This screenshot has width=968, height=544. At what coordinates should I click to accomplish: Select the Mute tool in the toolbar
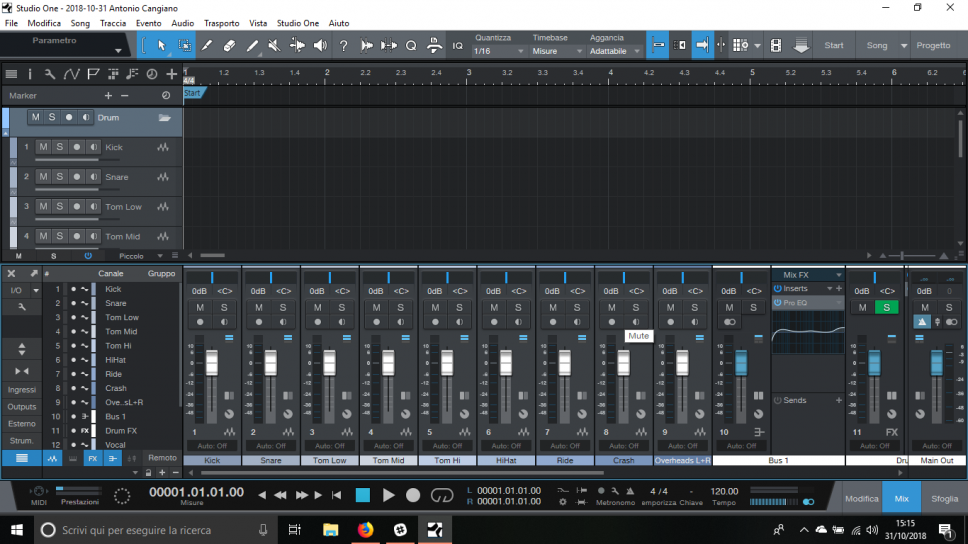pos(274,45)
